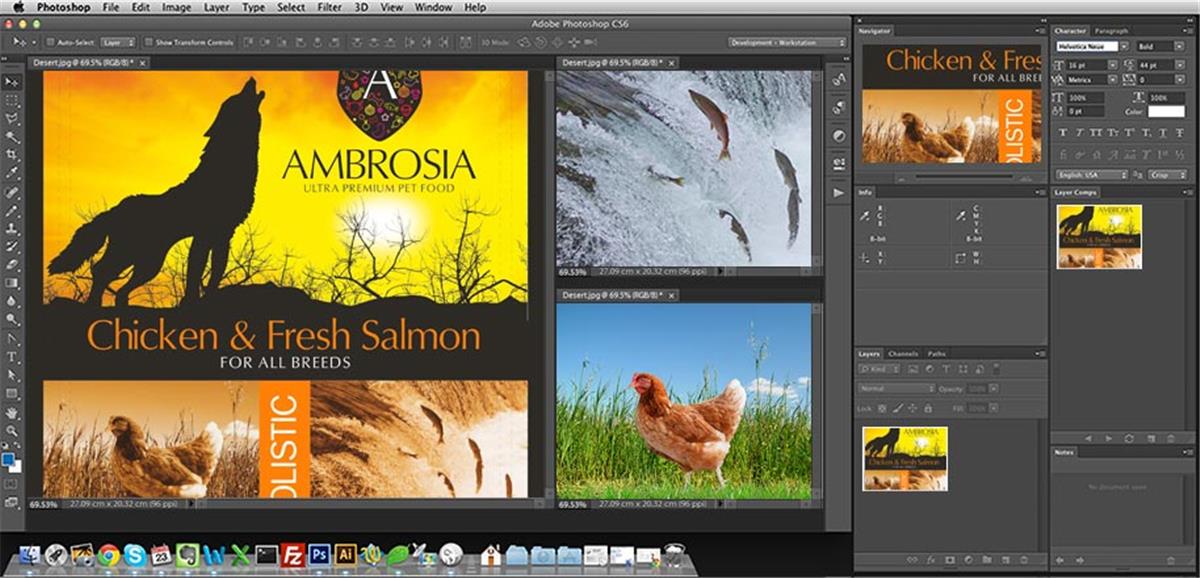Close the first Desert.jpg document tab
The height and width of the screenshot is (578, 1200).
tap(143, 62)
